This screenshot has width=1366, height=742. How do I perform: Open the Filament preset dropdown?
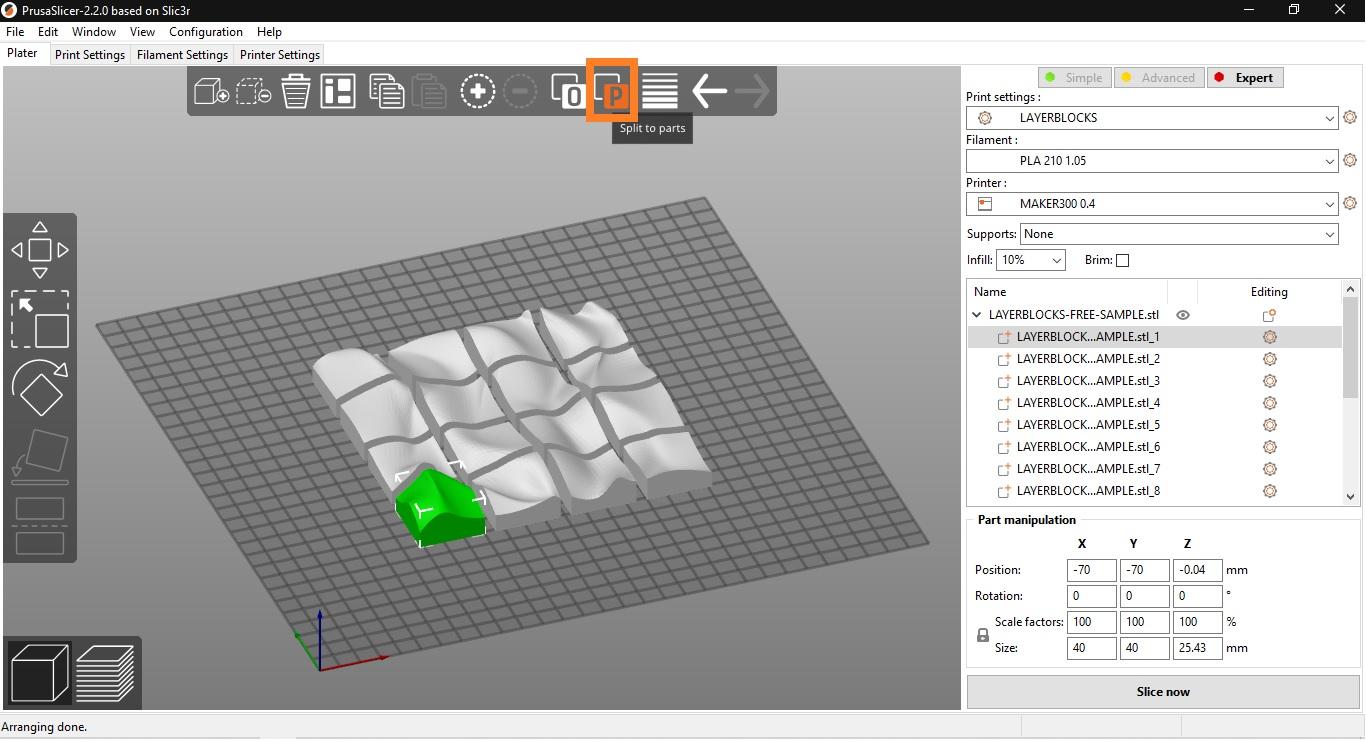(x=1152, y=161)
